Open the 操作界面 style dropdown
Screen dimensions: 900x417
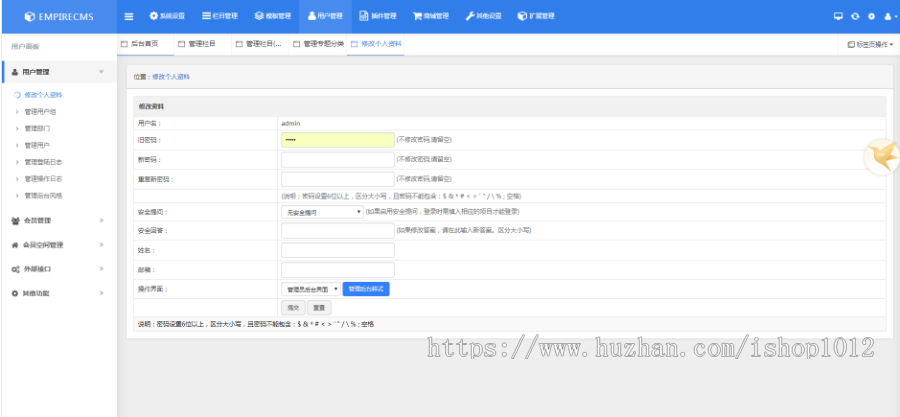click(311, 289)
